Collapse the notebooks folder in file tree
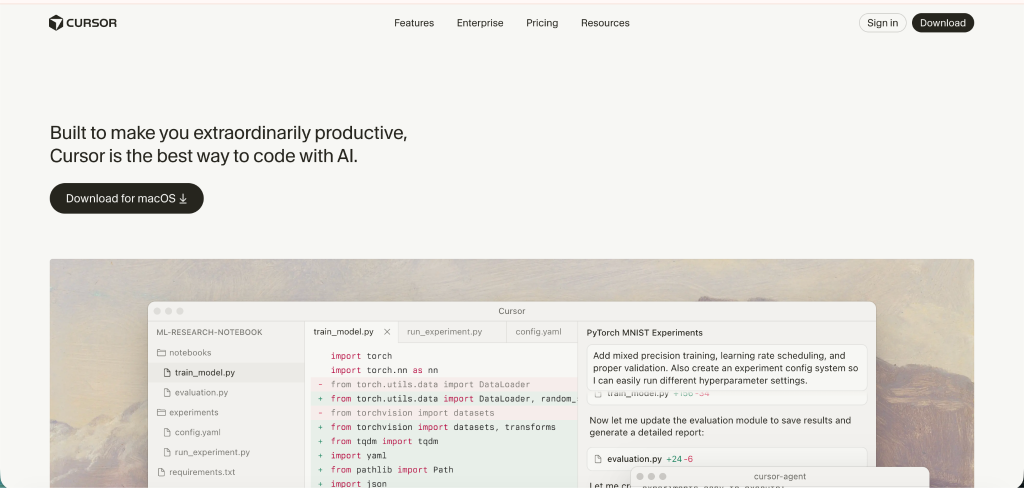The height and width of the screenshot is (488, 1024). (x=190, y=353)
